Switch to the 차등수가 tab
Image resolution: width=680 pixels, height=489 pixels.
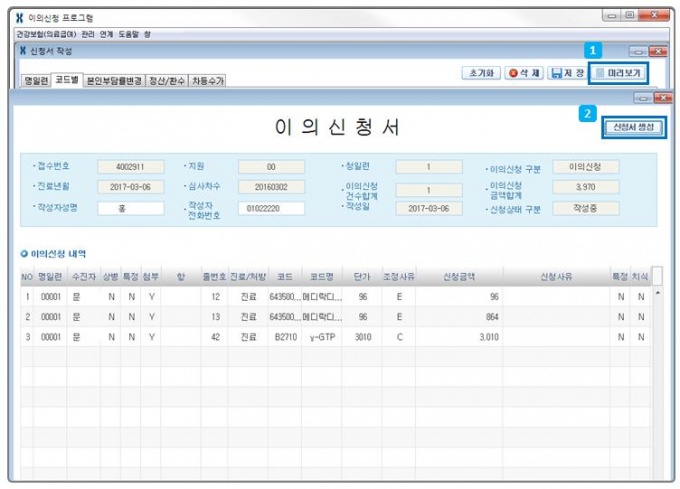coord(207,80)
